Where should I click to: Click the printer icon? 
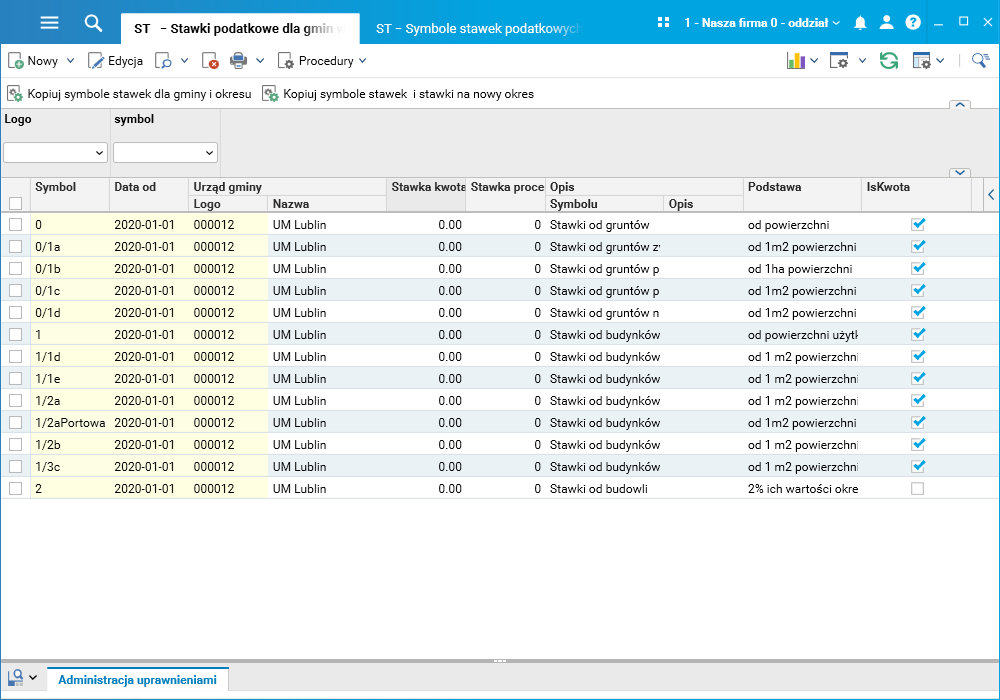pos(239,61)
